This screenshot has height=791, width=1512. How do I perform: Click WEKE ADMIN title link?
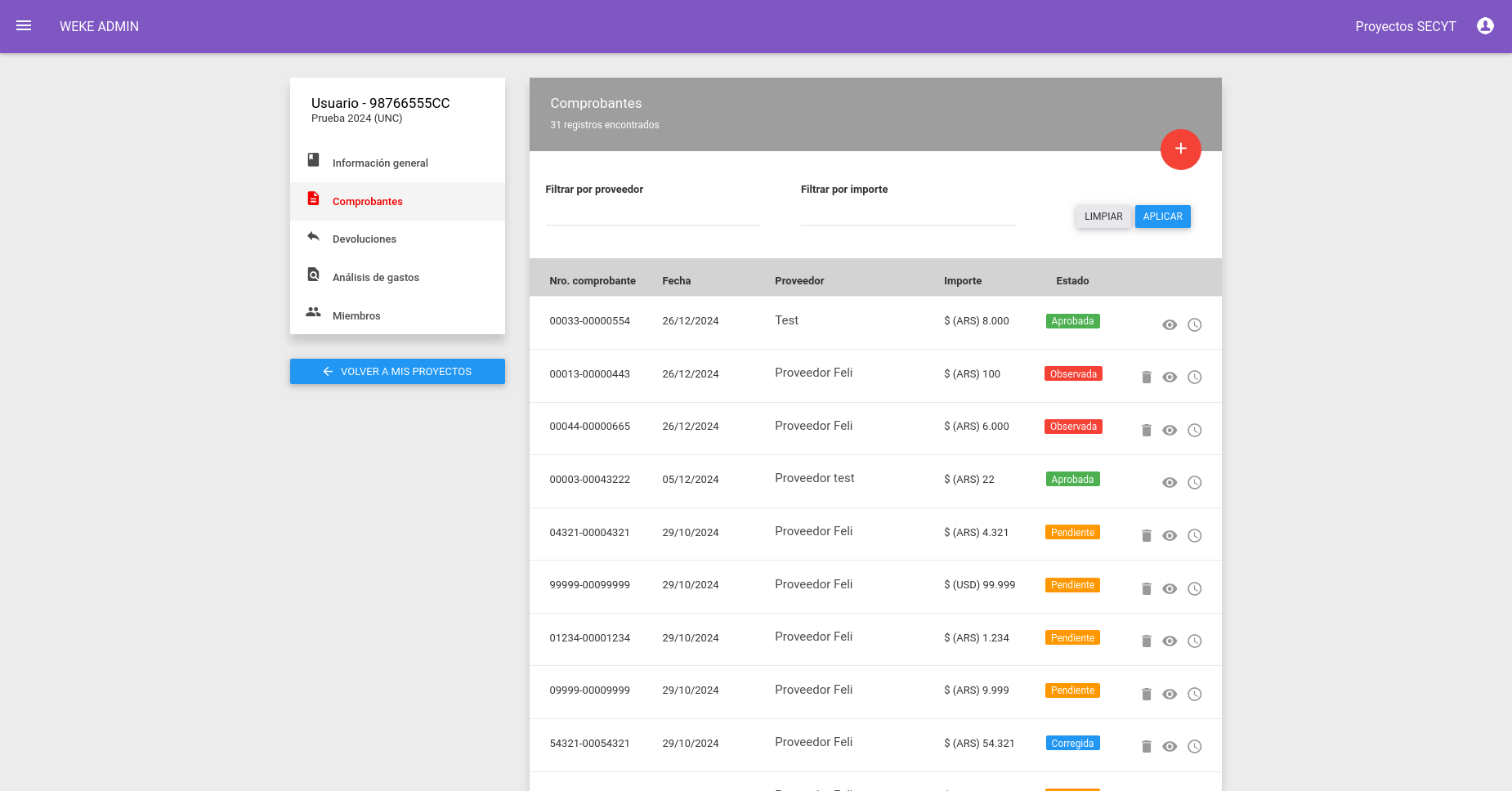click(99, 26)
